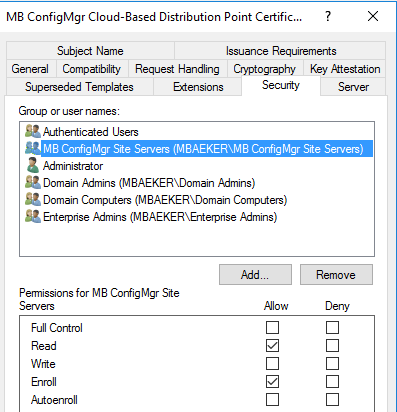Check Allow for Autoenroll permission
Image resolution: width=397 pixels, height=412 pixels.
pyautogui.click(x=272, y=400)
